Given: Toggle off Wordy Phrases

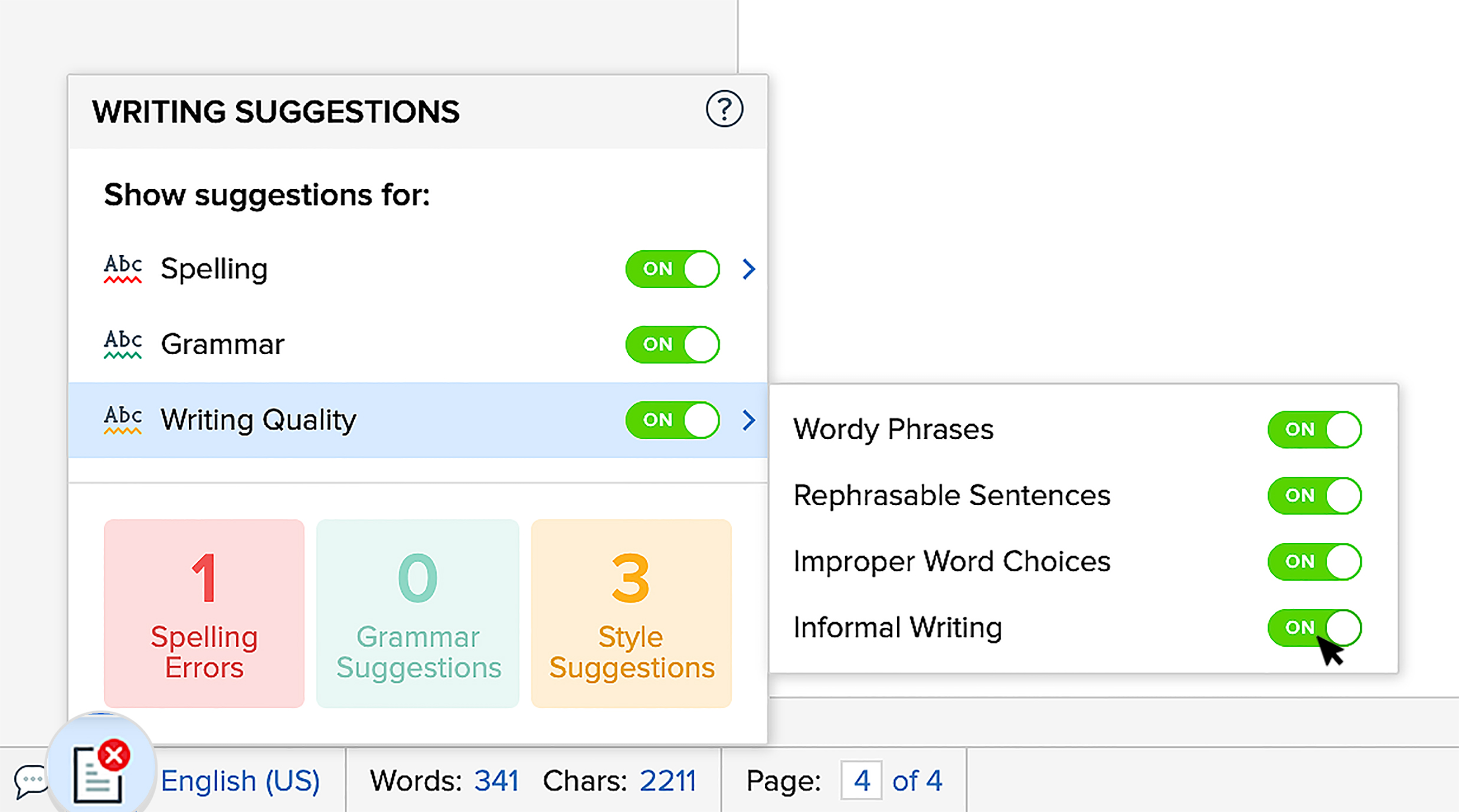Looking at the screenshot, I should pyautogui.click(x=1314, y=430).
